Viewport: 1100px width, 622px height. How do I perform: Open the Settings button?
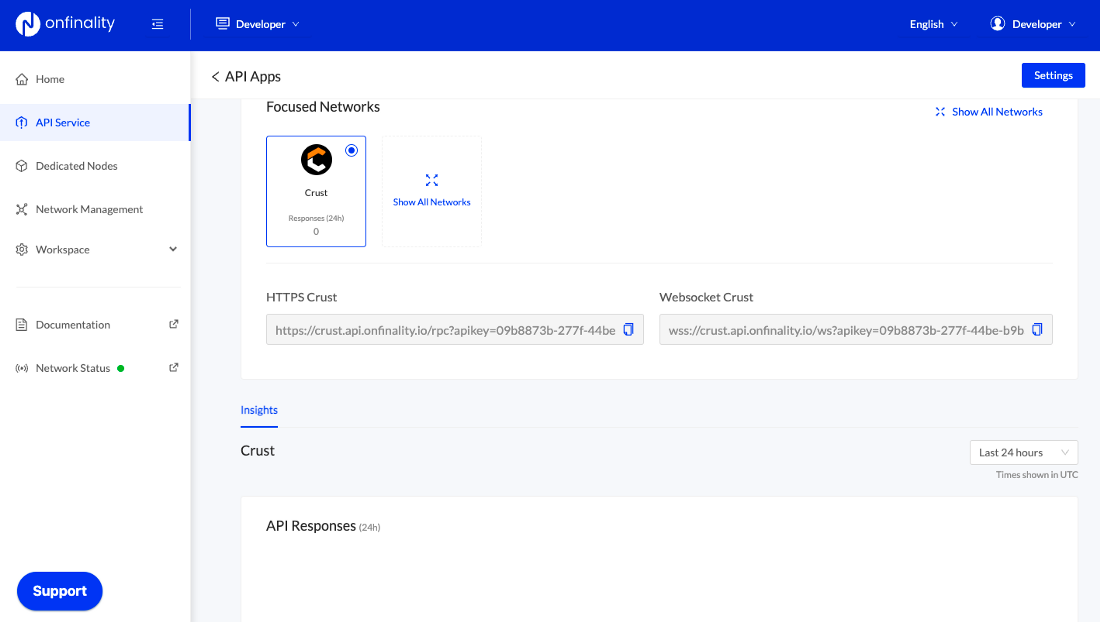click(x=1053, y=76)
